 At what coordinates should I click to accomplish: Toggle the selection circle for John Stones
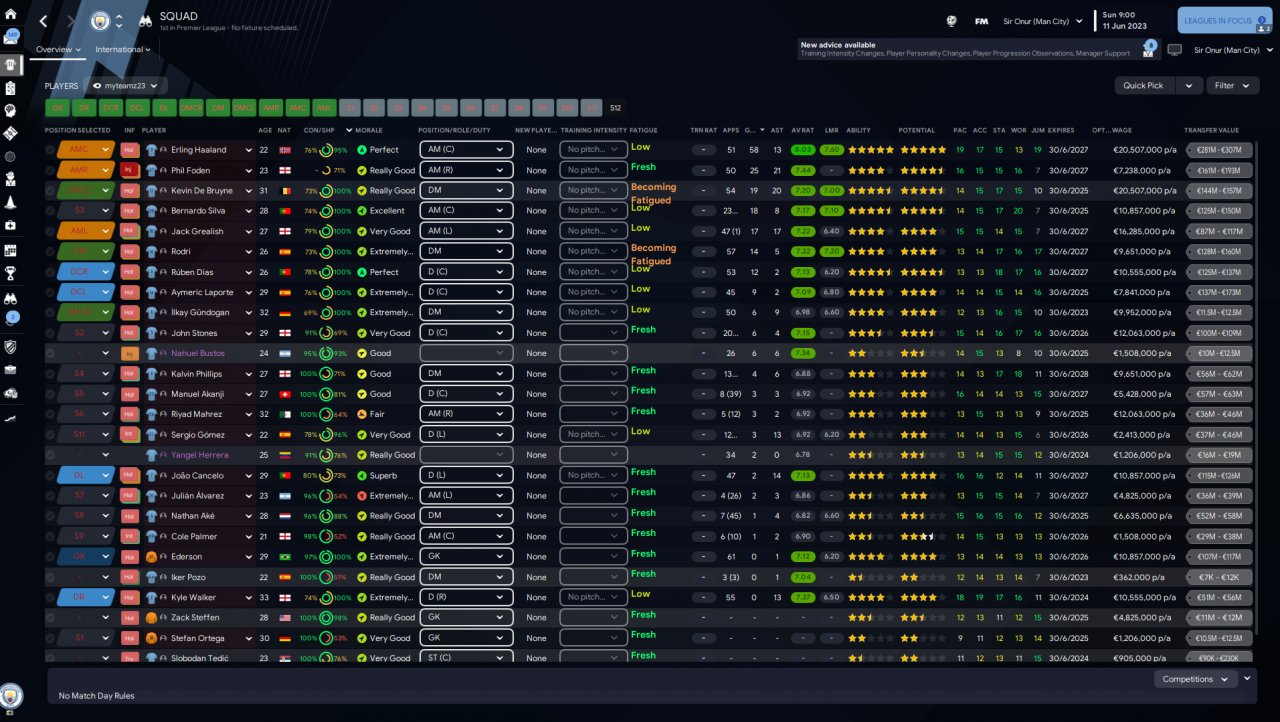pos(50,333)
